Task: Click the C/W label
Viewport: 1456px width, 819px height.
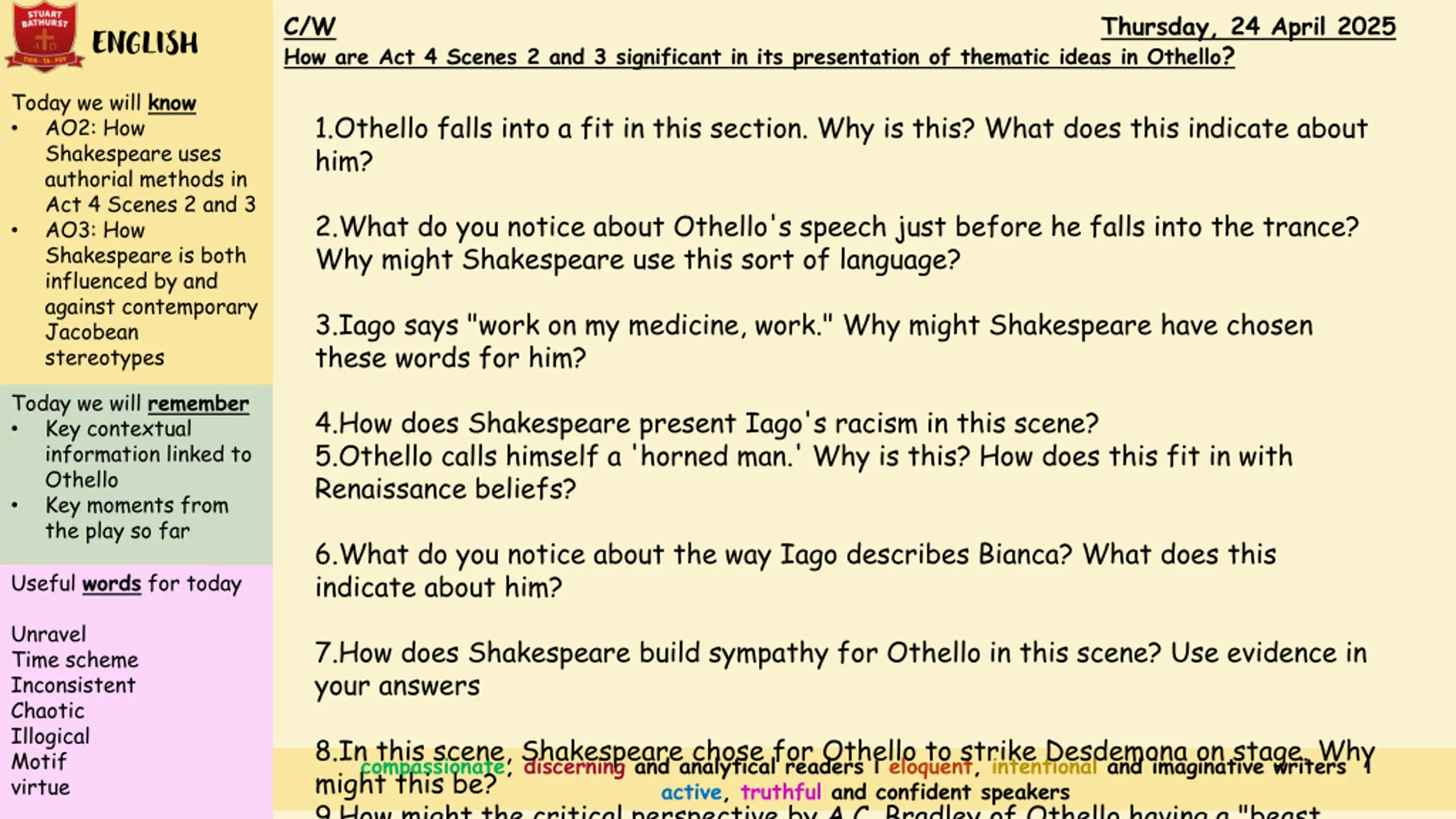Action: pyautogui.click(x=310, y=27)
